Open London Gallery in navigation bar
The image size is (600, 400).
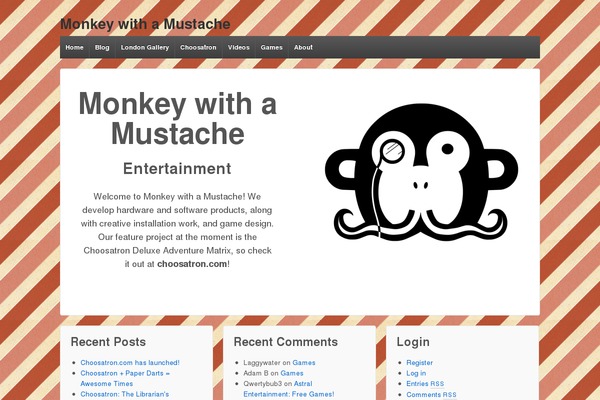coord(145,47)
